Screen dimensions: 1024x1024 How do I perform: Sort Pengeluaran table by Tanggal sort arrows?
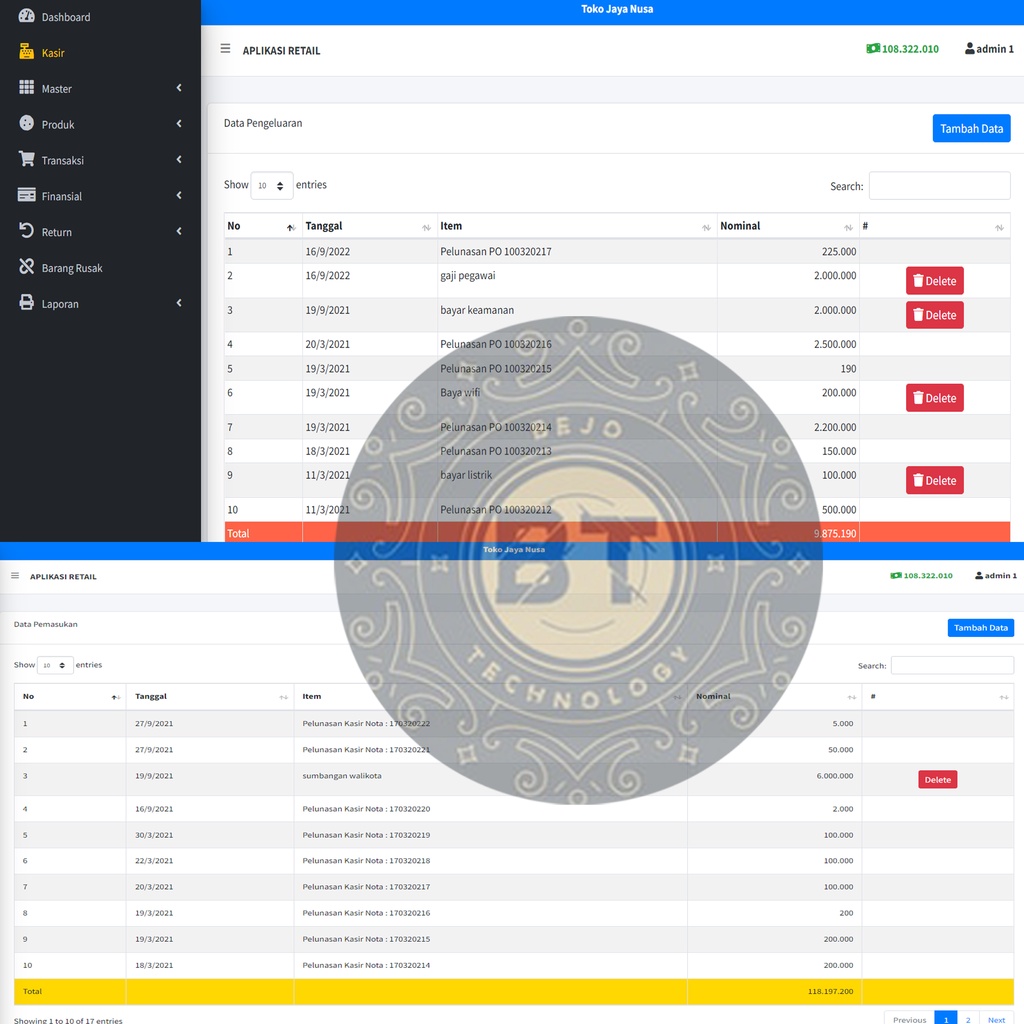(x=426, y=227)
